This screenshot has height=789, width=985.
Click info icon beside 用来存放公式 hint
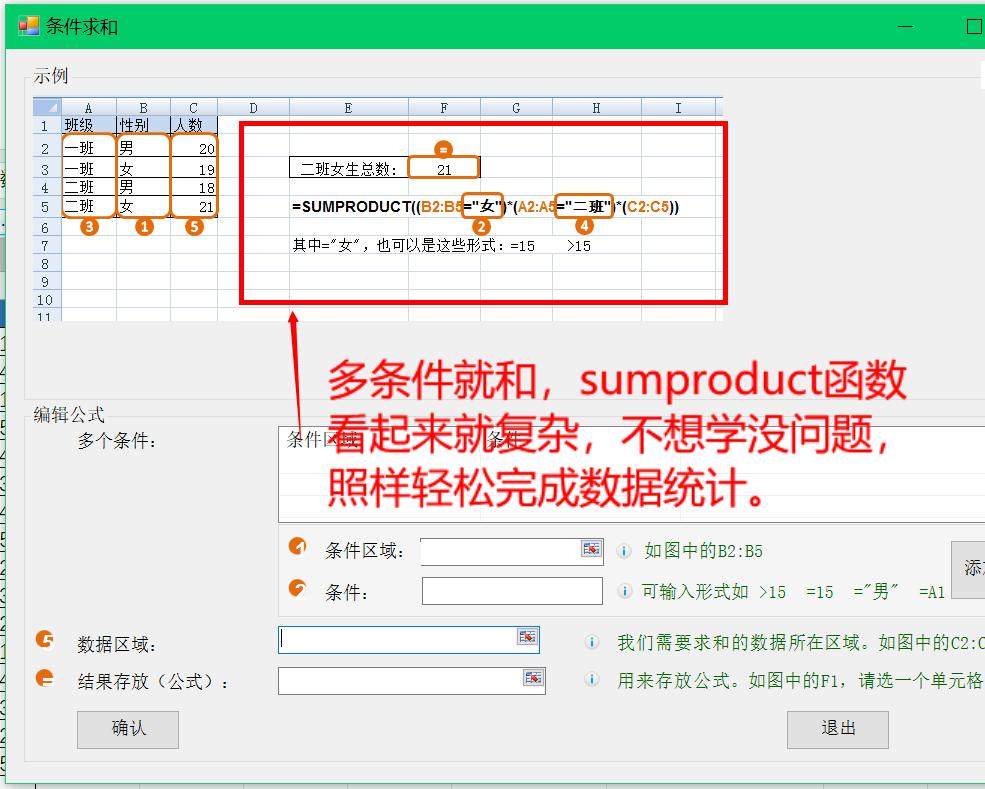pyautogui.click(x=592, y=680)
